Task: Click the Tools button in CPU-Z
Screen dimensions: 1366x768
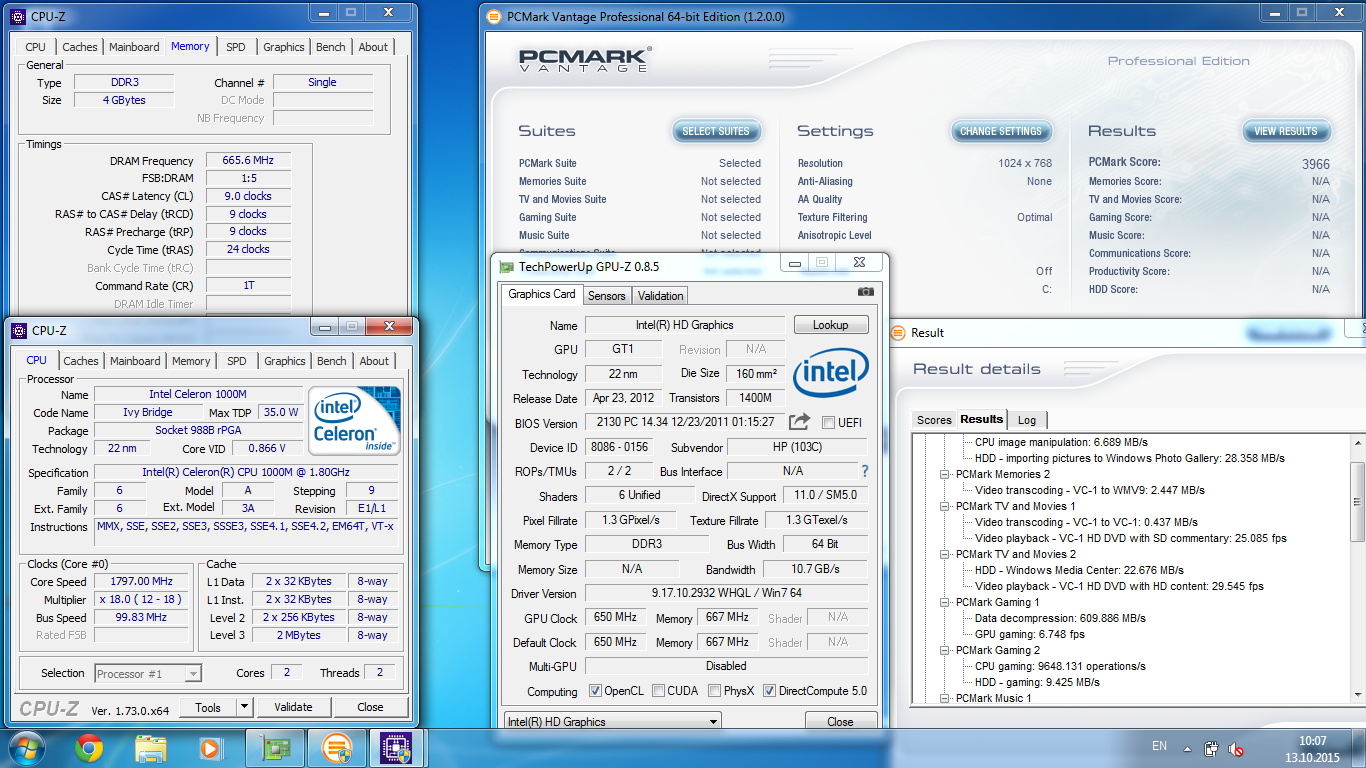Action: click(x=208, y=707)
